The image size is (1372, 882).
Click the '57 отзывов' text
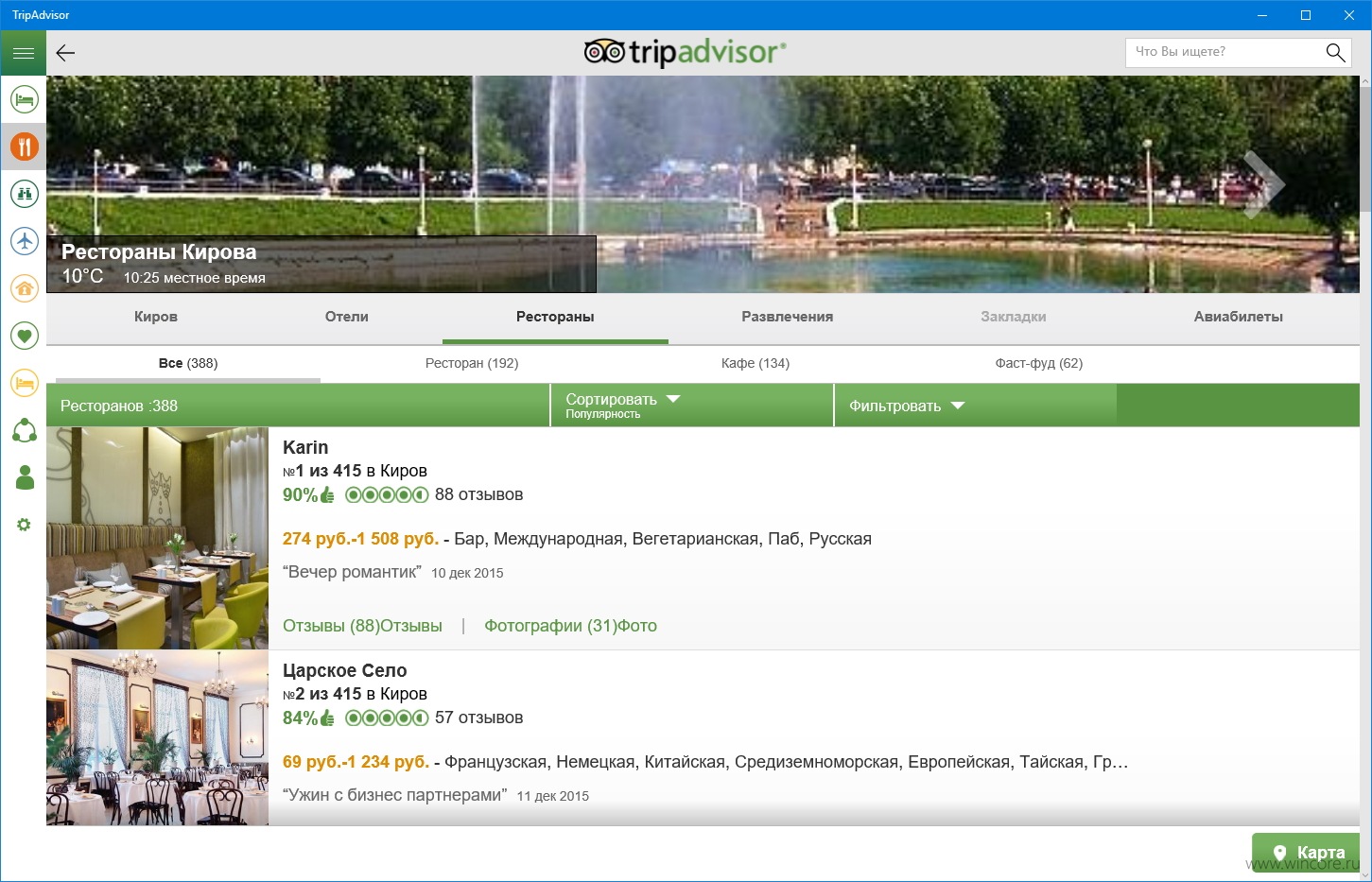click(x=478, y=718)
